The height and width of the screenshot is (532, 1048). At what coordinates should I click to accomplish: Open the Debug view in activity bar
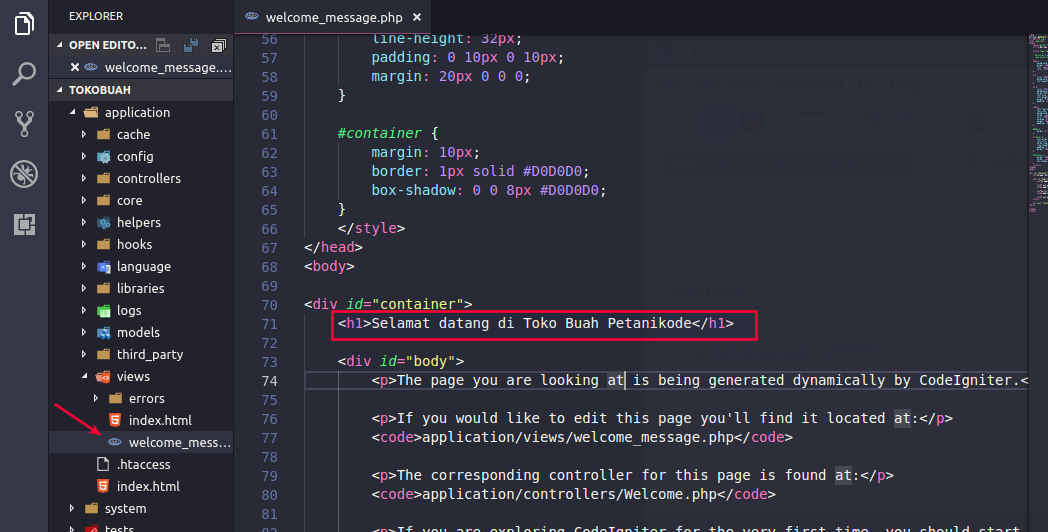click(24, 174)
